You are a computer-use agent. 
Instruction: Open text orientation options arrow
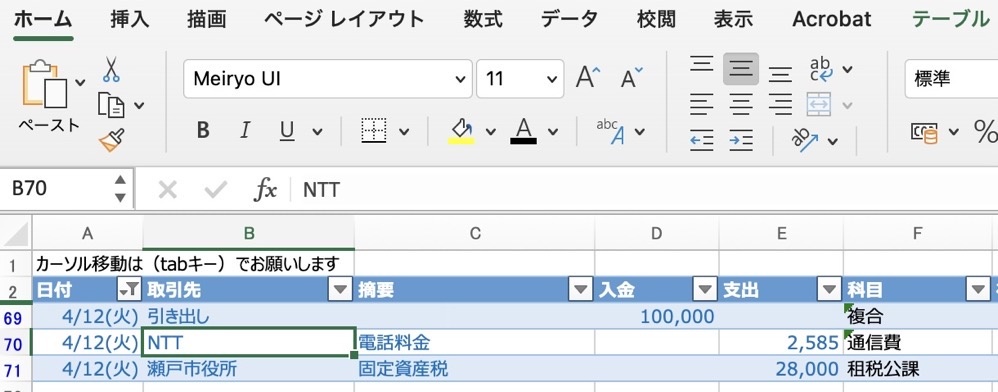pyautogui.click(x=833, y=141)
